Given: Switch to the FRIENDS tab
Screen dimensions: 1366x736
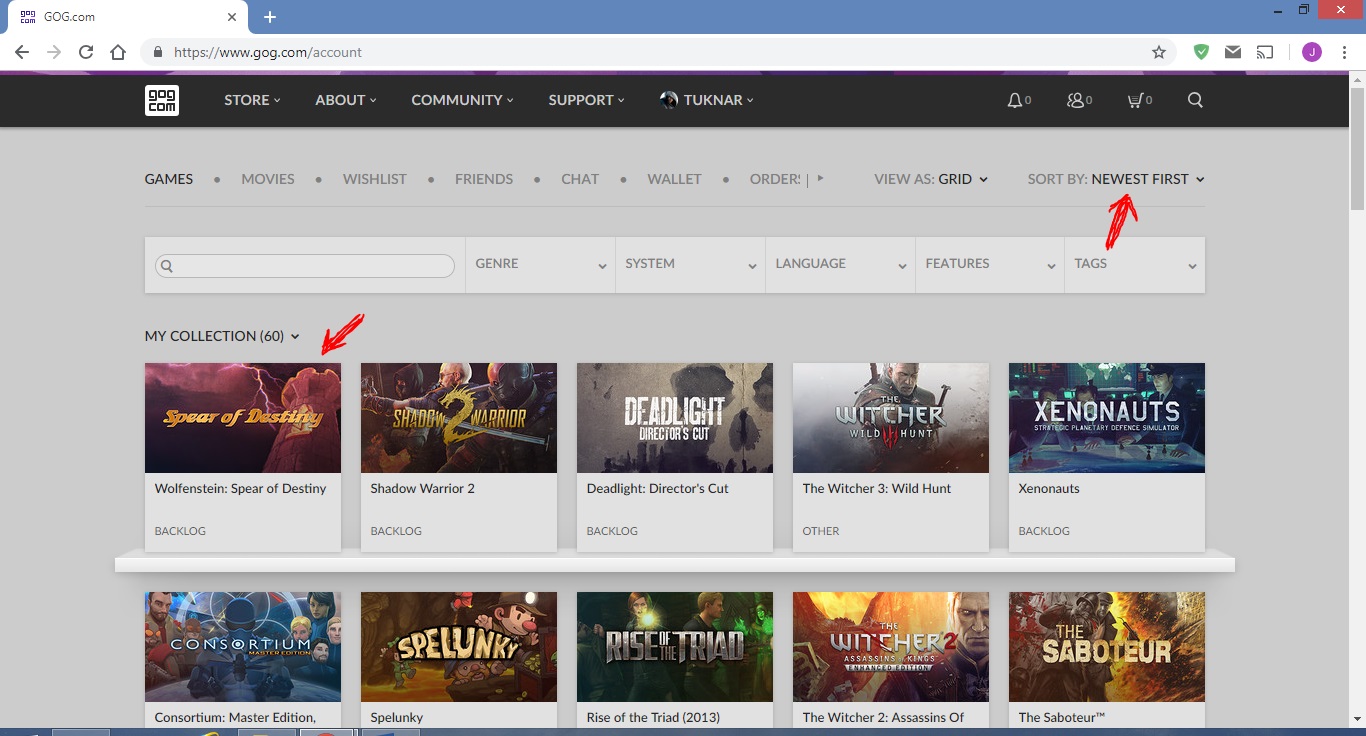Looking at the screenshot, I should (484, 179).
